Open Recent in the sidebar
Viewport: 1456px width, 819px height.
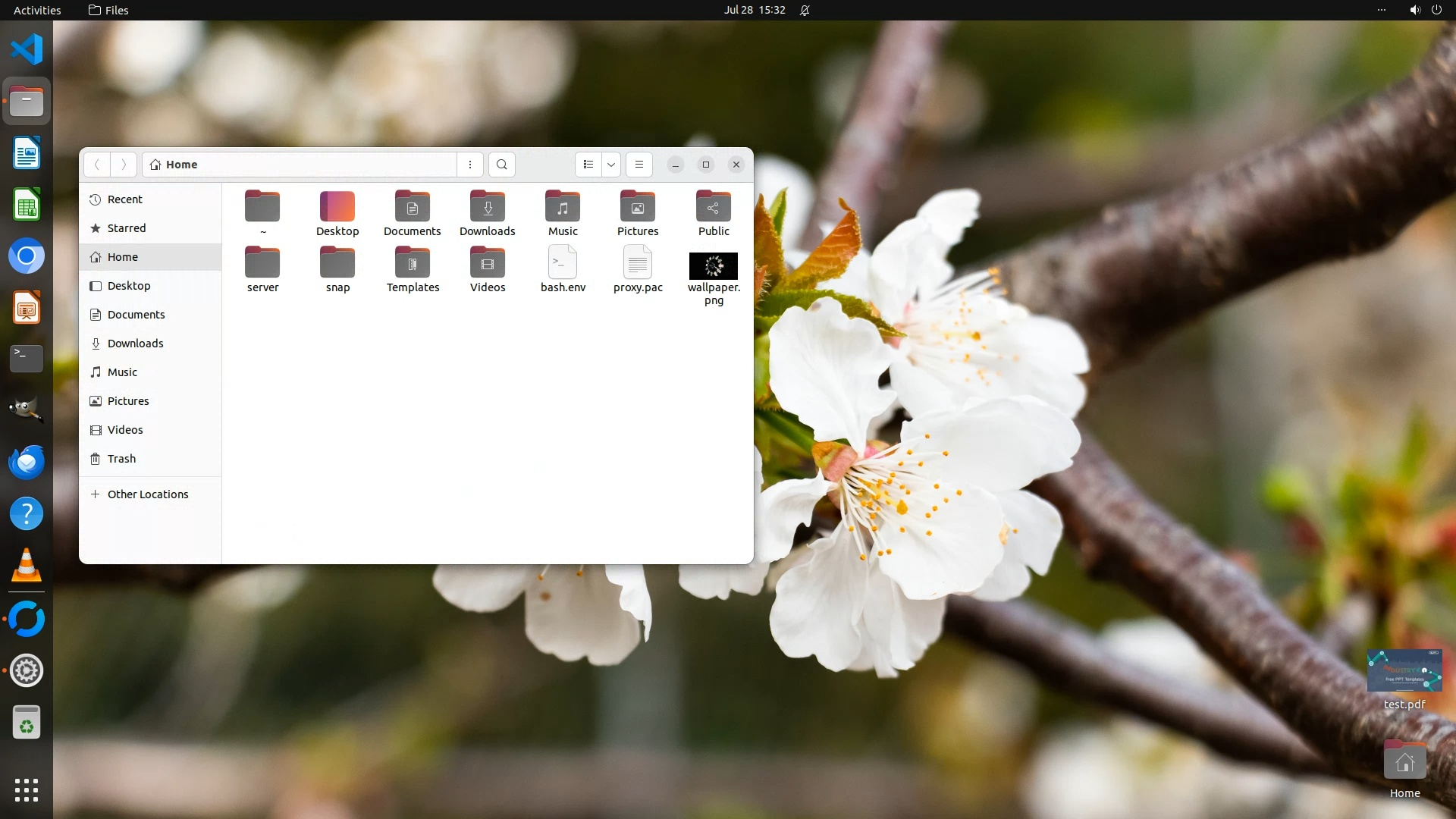(124, 199)
